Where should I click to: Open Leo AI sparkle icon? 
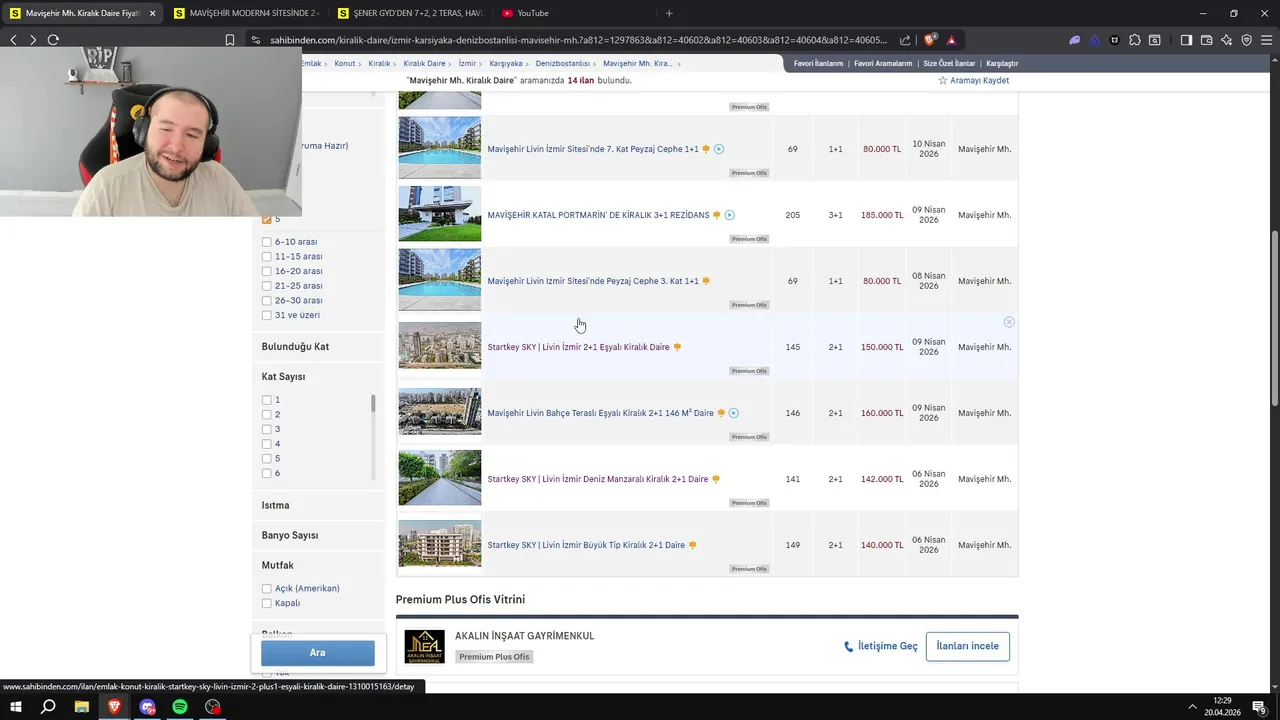point(1226,40)
